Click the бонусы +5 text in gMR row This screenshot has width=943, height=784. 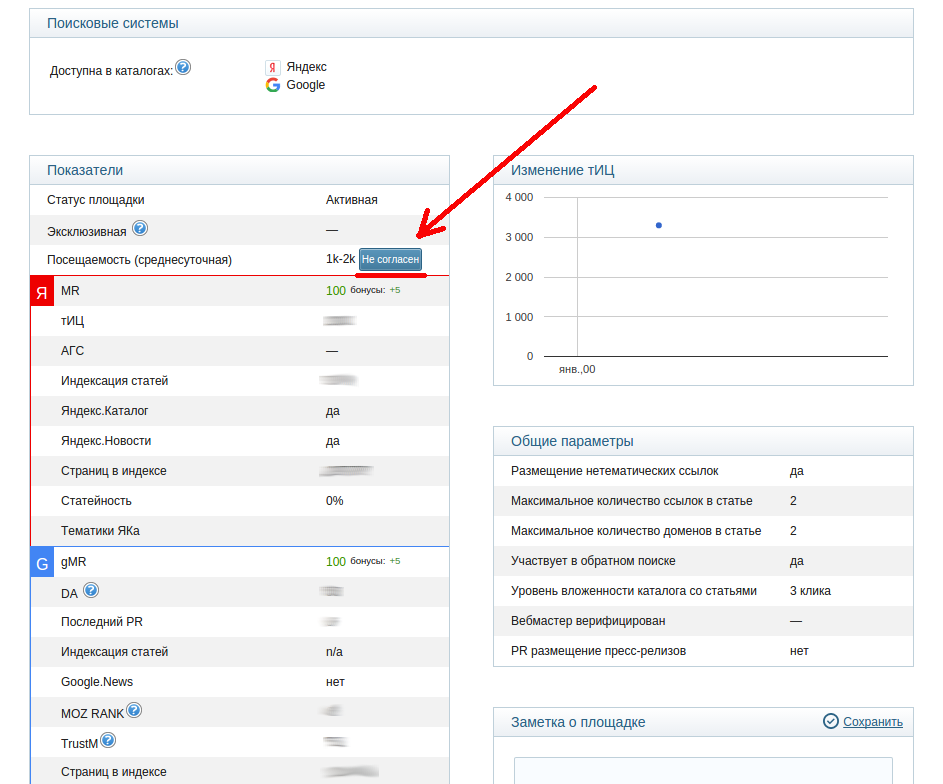pos(375,561)
